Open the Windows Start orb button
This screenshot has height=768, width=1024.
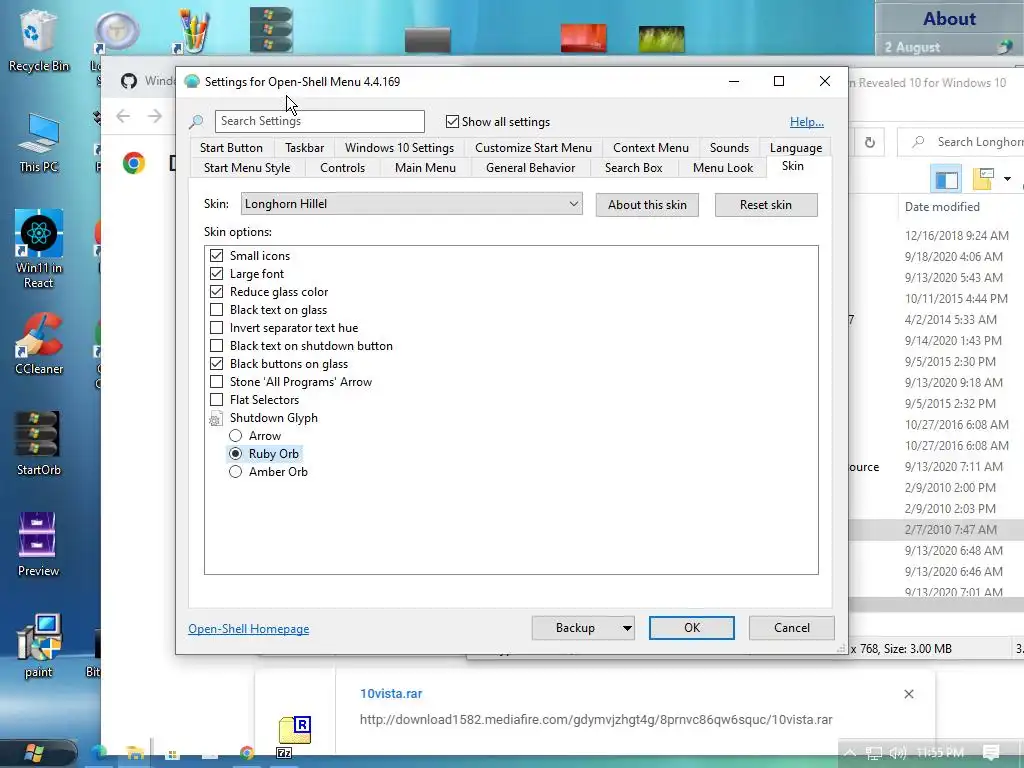(x=35, y=753)
